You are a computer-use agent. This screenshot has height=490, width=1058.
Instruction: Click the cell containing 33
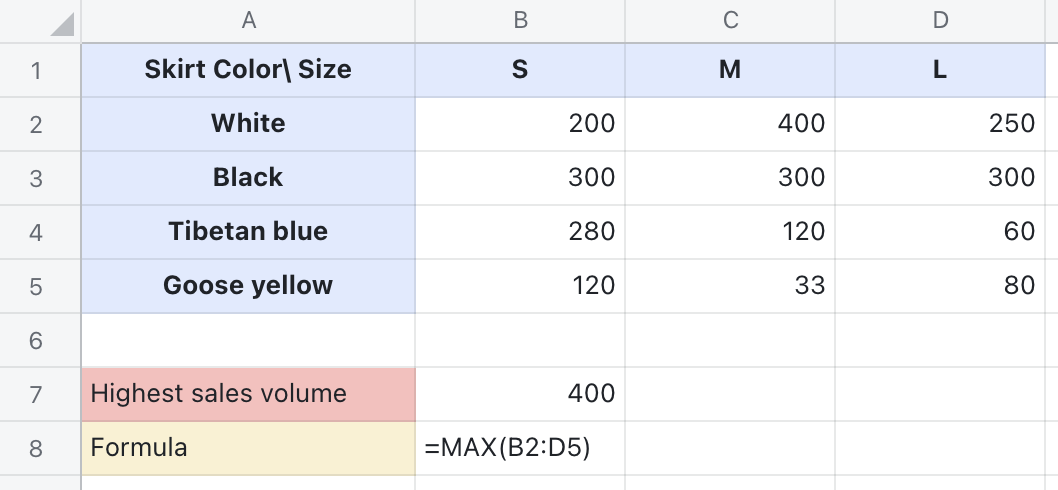pyautogui.click(x=730, y=286)
